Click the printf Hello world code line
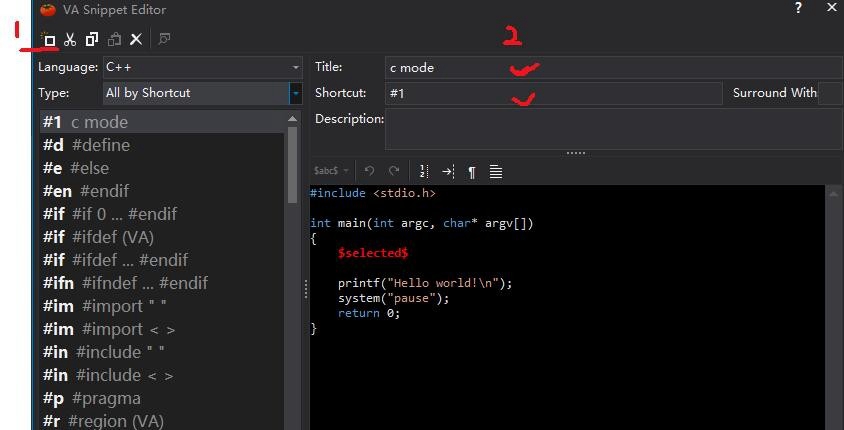The height and width of the screenshot is (430, 844). 425,283
